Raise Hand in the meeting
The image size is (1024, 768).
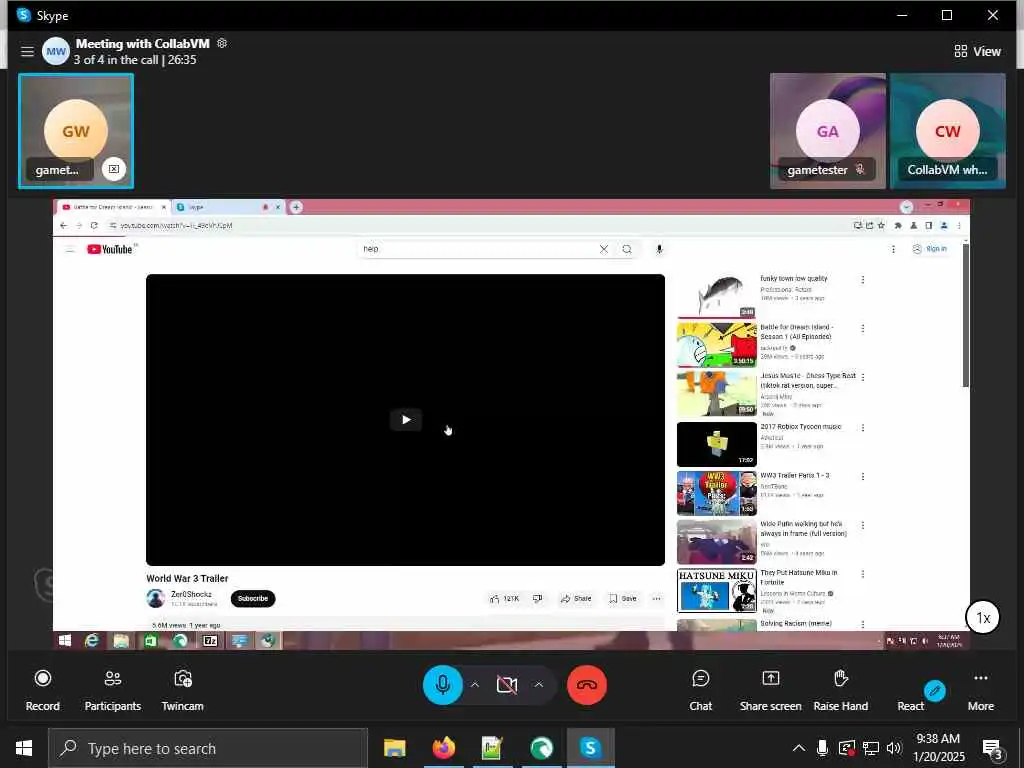(840, 690)
